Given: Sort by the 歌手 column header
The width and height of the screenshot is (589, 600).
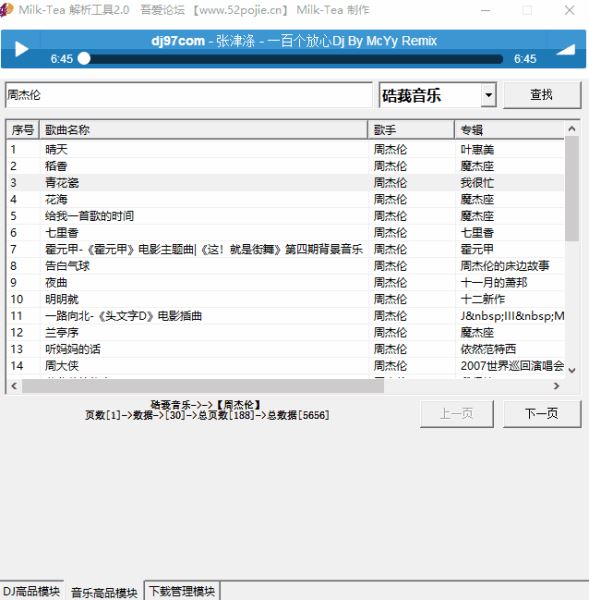Looking at the screenshot, I should coord(411,130).
